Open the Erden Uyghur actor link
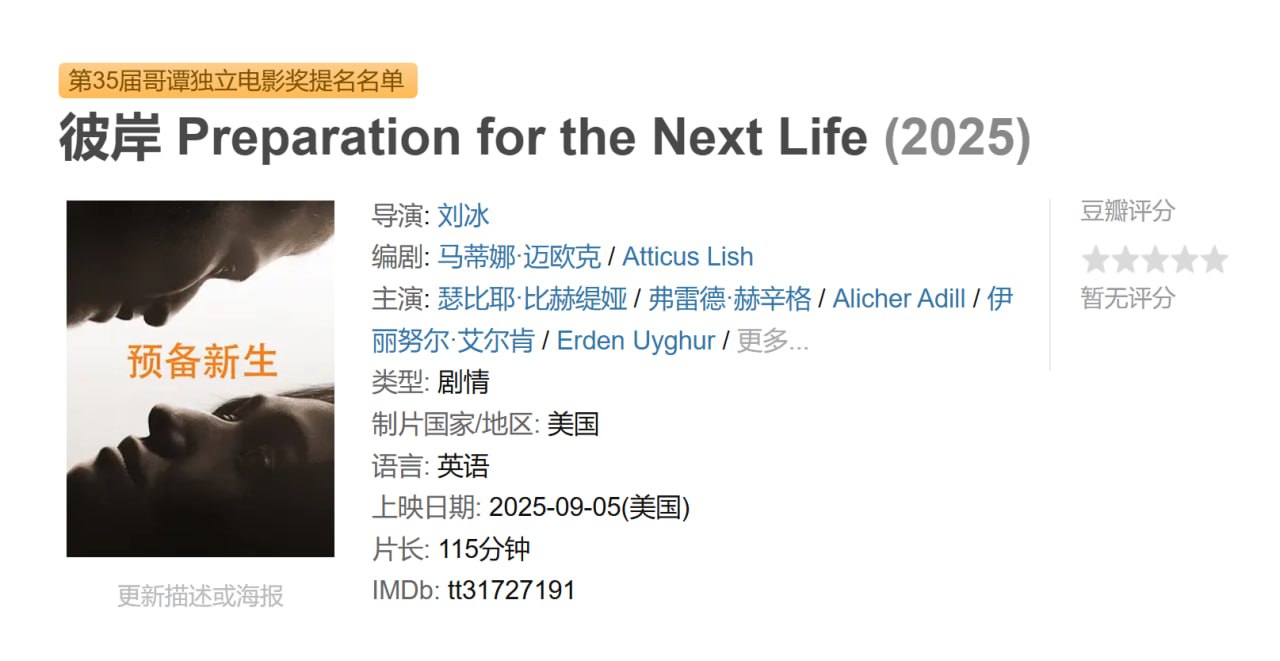The image size is (1280, 661). [635, 341]
